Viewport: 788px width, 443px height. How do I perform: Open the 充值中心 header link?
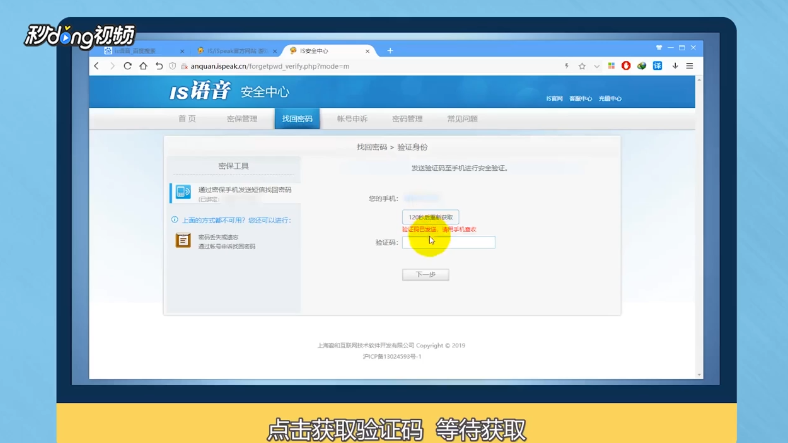[x=610, y=98]
